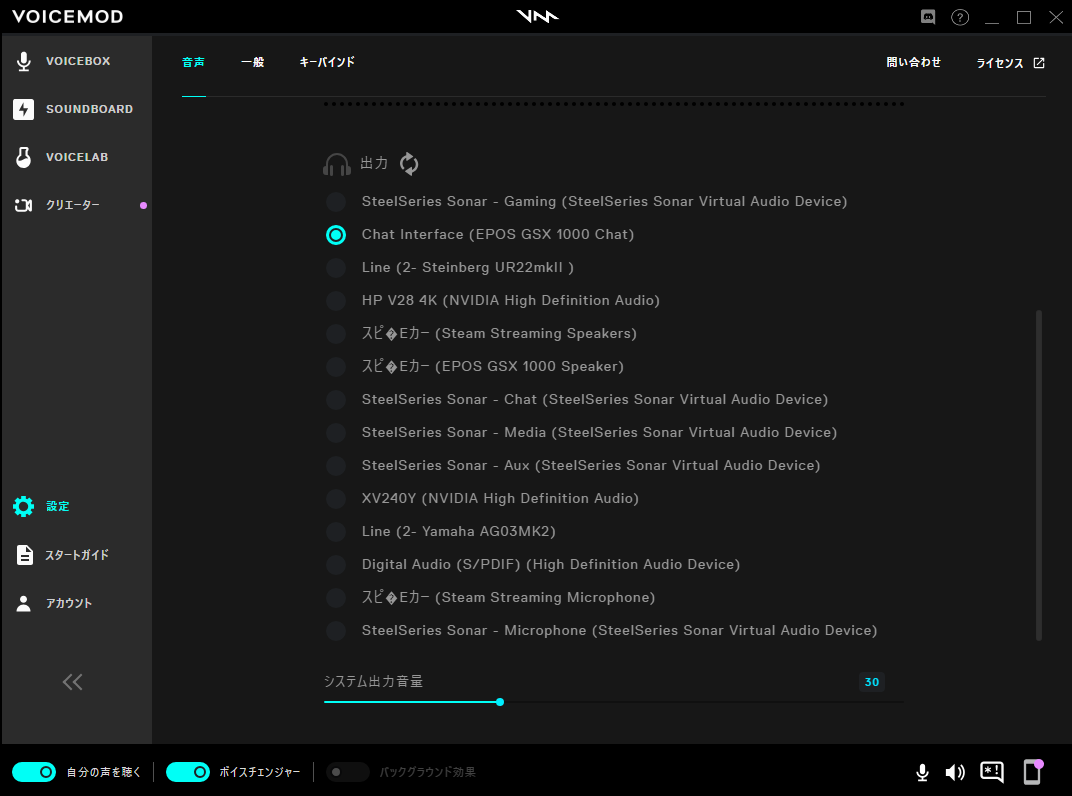Viewport: 1072px width, 796px height.
Task: Toggle 自分の声を聴く hear-myself switch
Action: [x=34, y=772]
